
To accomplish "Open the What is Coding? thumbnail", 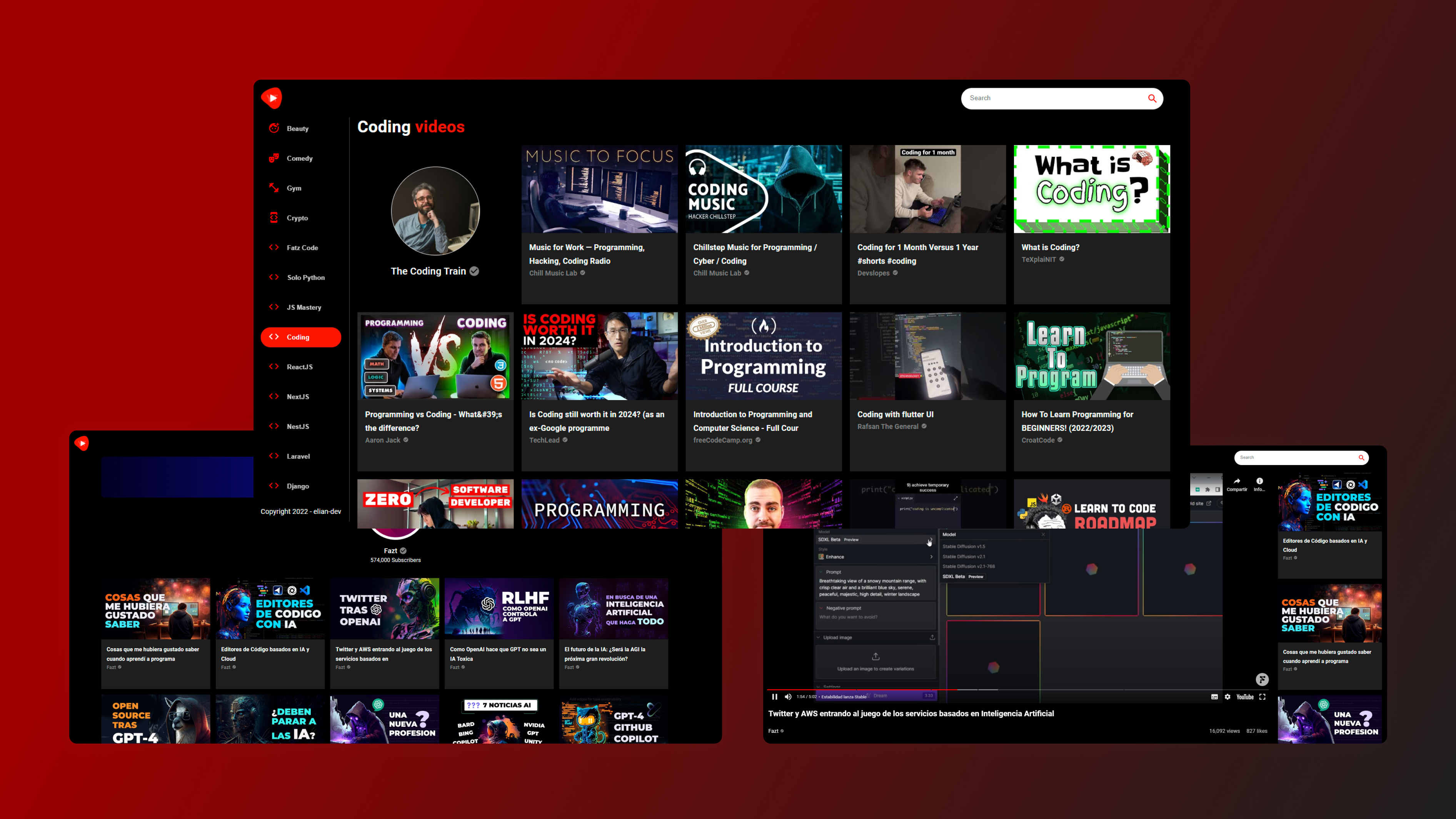I will coord(1091,189).
